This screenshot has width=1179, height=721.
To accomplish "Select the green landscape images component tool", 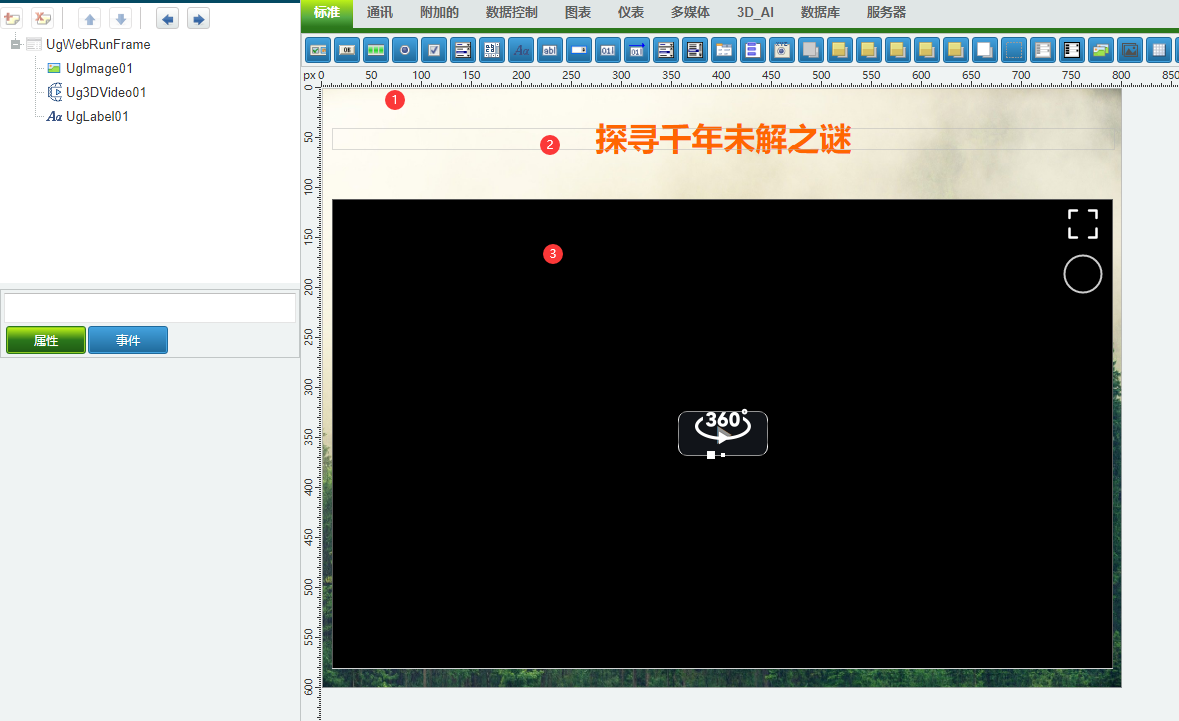I will pos(1101,50).
